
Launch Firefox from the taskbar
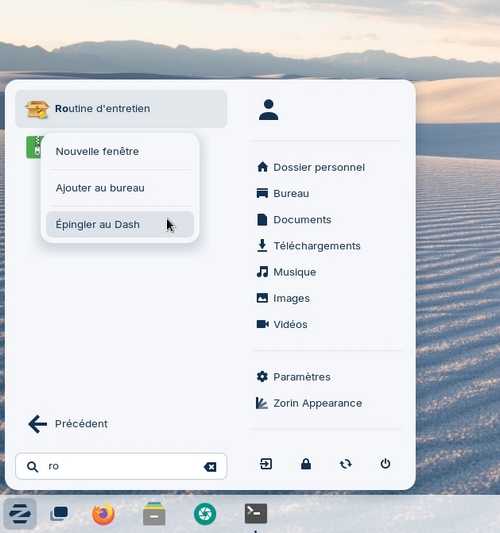103,514
